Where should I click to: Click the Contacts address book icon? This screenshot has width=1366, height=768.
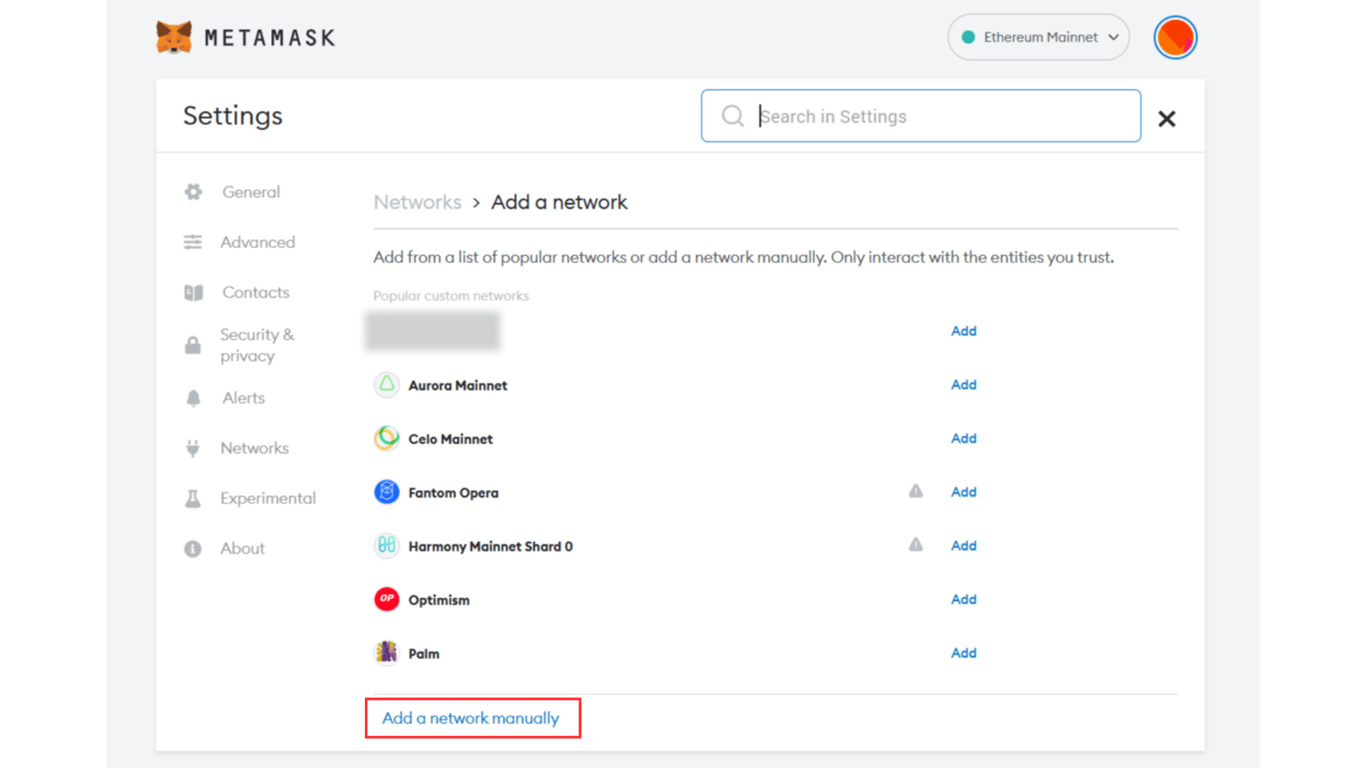tap(193, 292)
